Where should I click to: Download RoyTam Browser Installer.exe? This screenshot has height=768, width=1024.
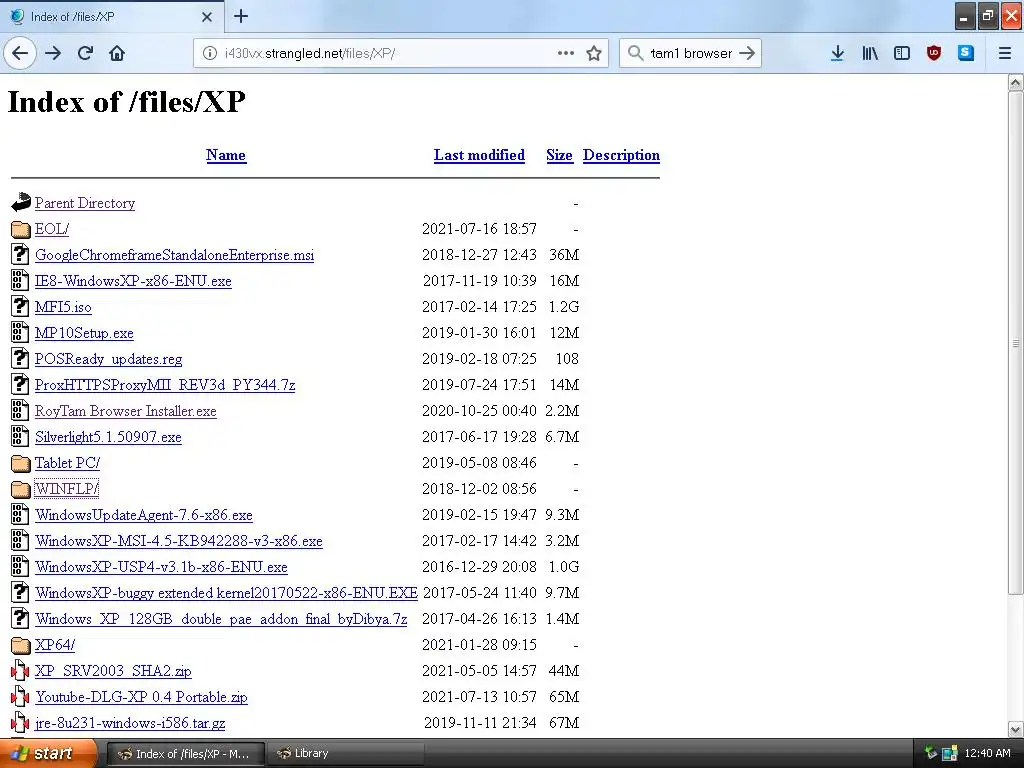(x=125, y=411)
